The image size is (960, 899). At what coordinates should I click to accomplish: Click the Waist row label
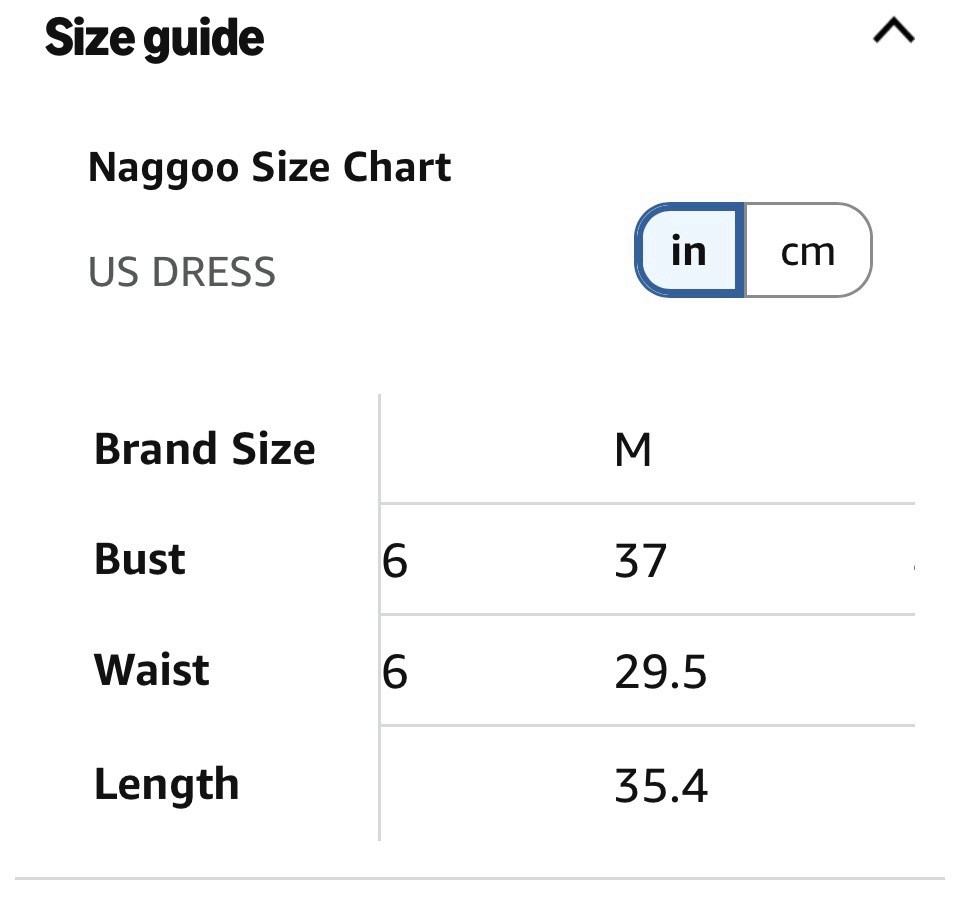pyautogui.click(x=151, y=669)
